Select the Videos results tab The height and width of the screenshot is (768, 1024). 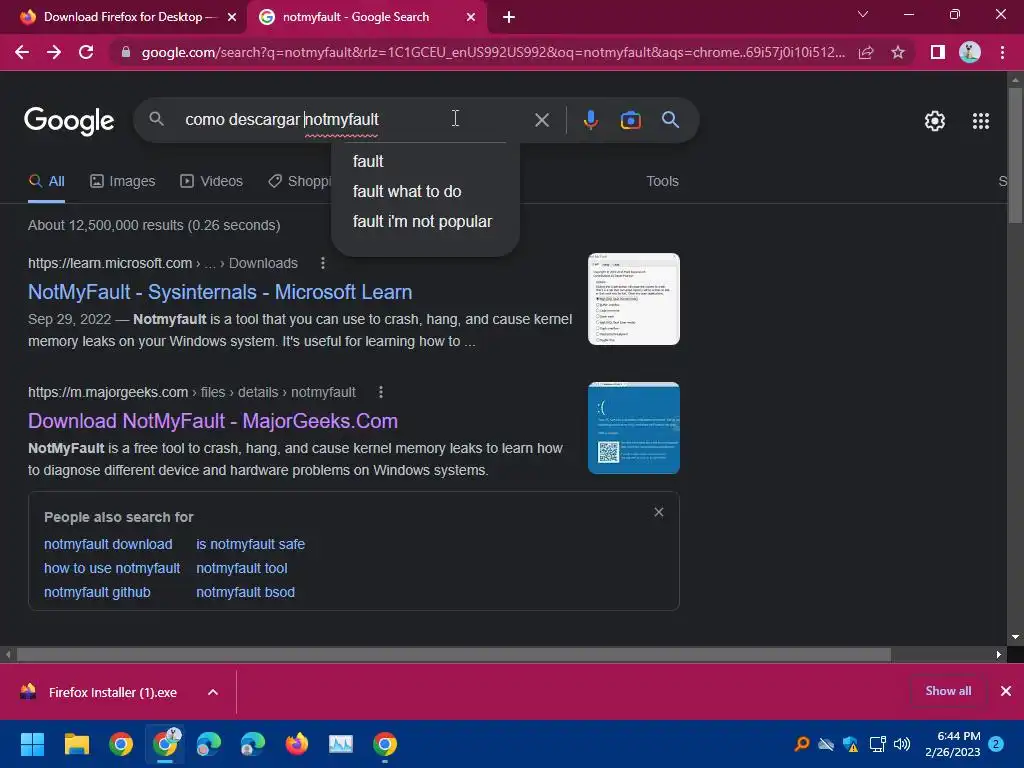pos(212,182)
